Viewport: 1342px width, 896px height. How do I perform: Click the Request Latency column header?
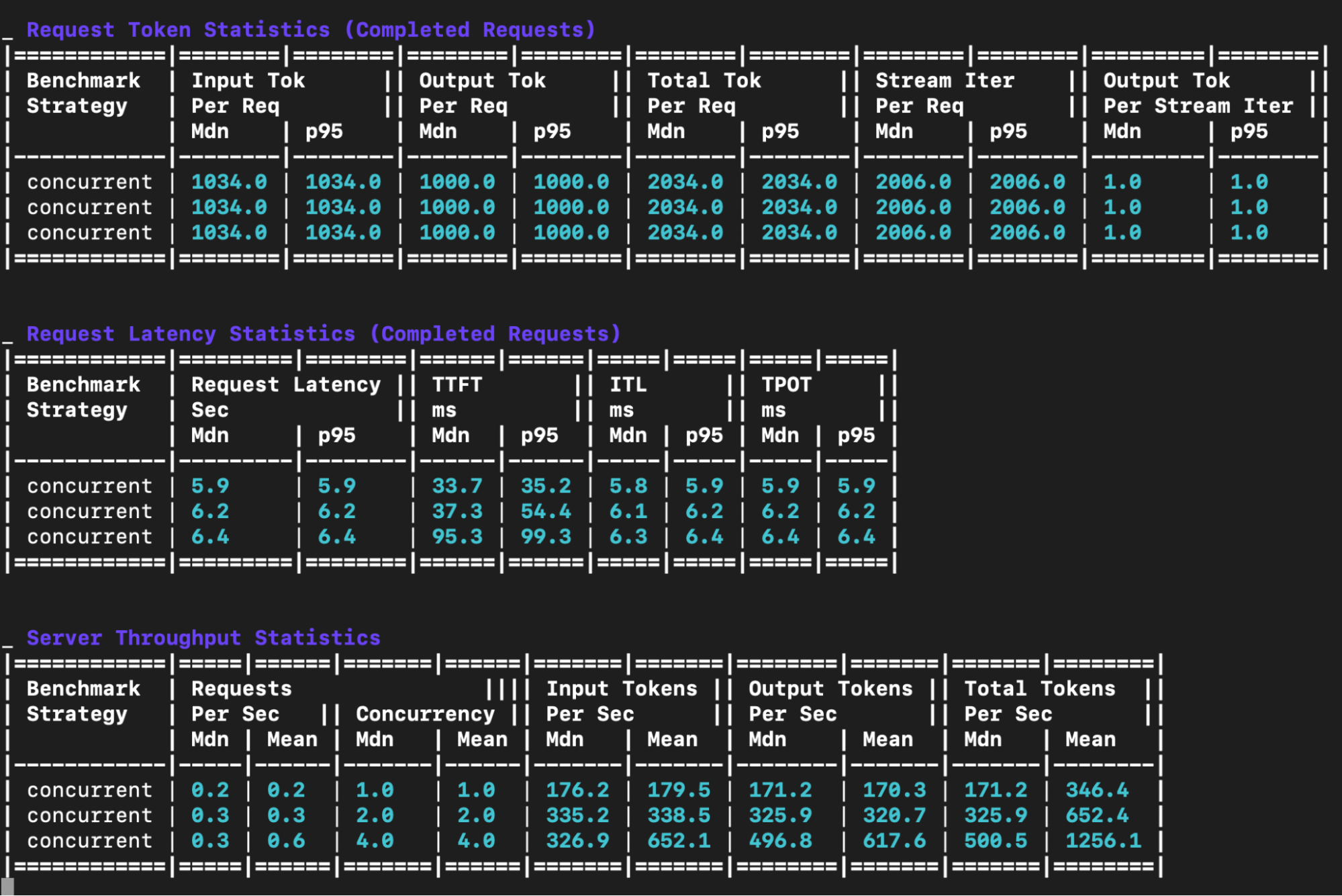[285, 385]
